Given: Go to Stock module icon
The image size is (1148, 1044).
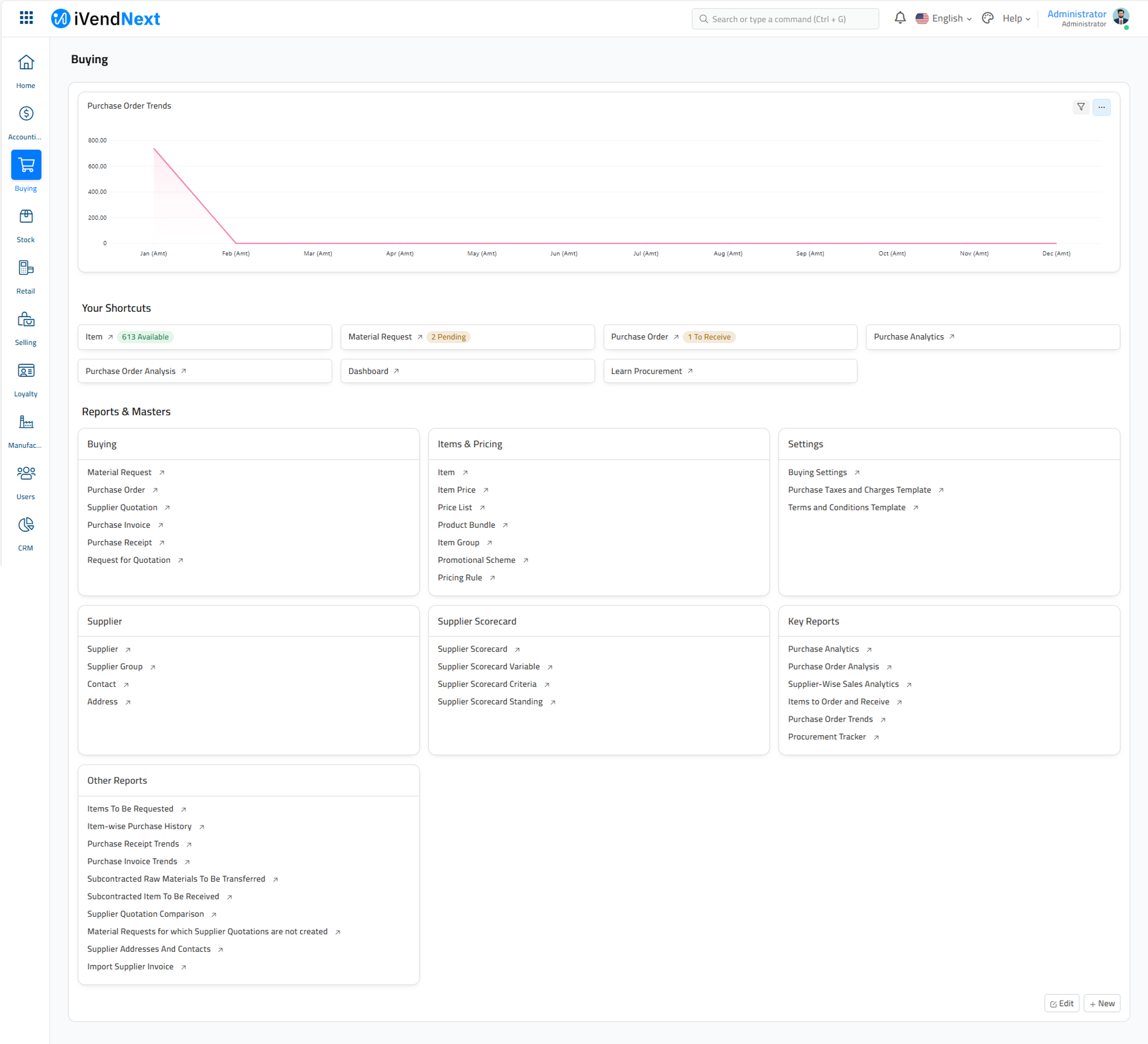Looking at the screenshot, I should [x=26, y=216].
